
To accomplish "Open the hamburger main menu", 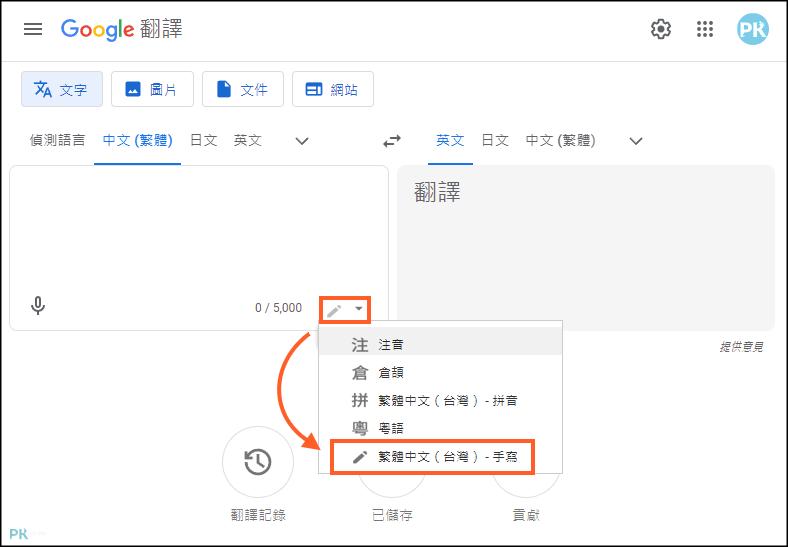I will (x=33, y=29).
